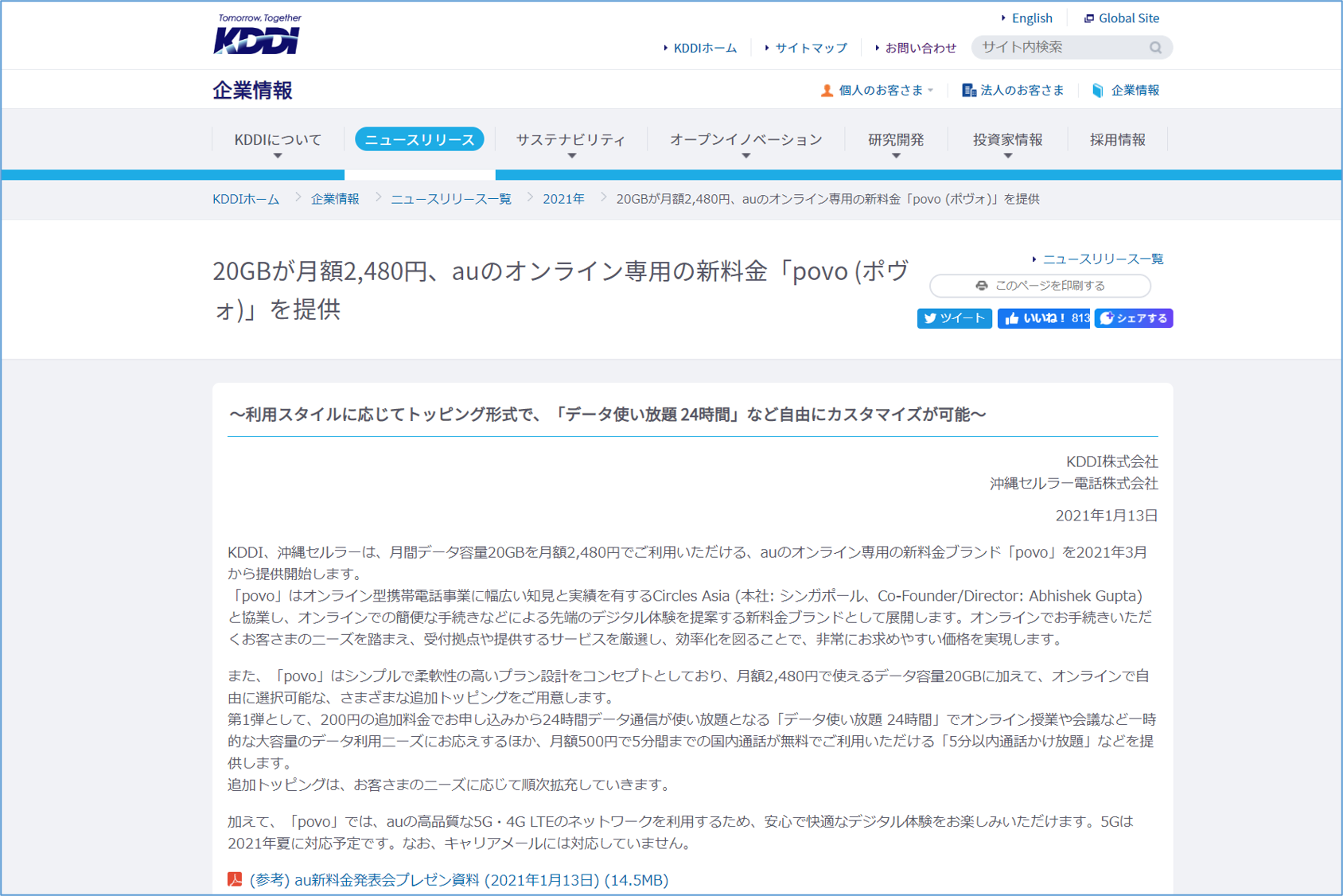Image resolution: width=1343 pixels, height=896 pixels.
Task: Click the date text 2021年1月13日
Action: pyautogui.click(x=1106, y=516)
